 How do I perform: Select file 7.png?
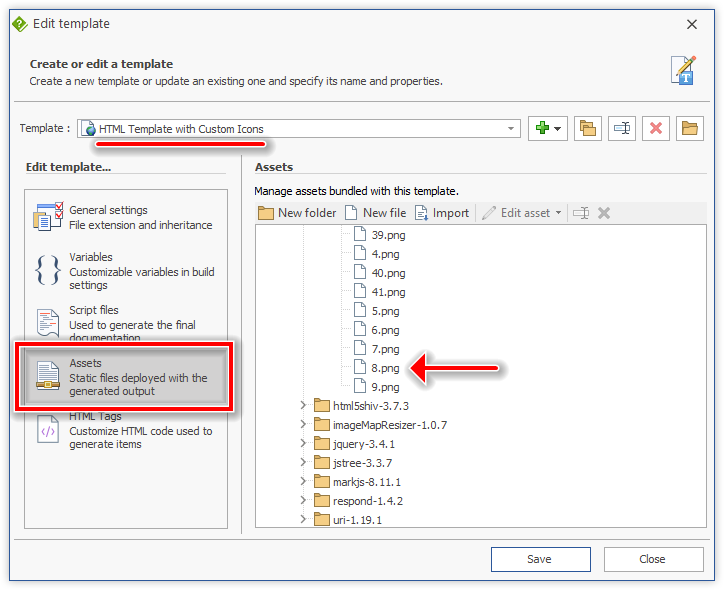point(386,349)
